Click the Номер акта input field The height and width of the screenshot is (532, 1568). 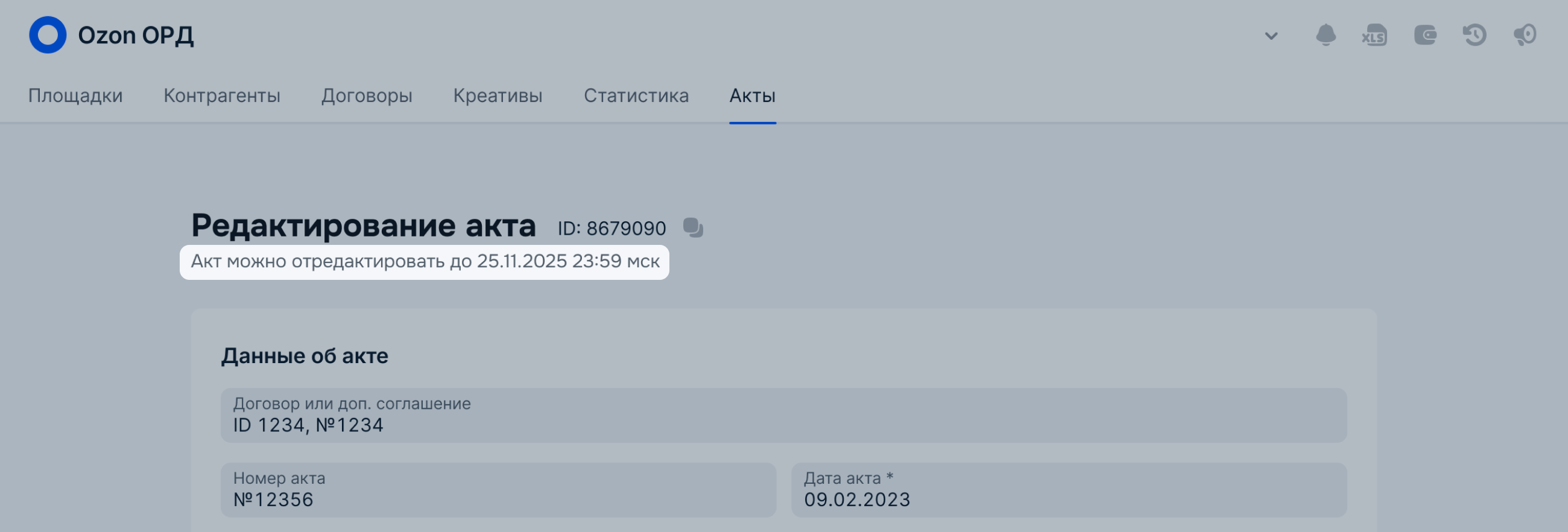pyautogui.click(x=498, y=490)
